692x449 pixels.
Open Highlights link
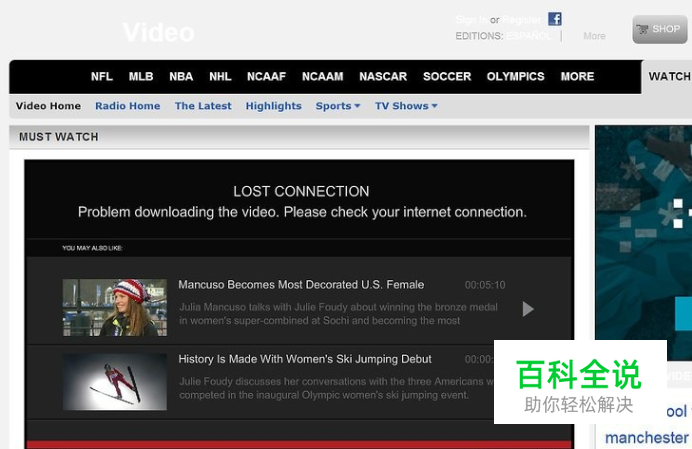(x=274, y=106)
